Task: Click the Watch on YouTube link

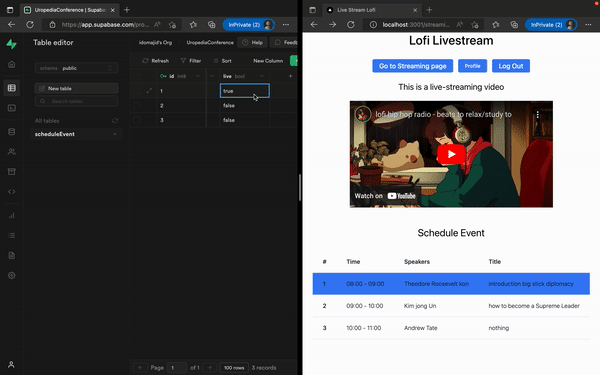Action: 385,196
